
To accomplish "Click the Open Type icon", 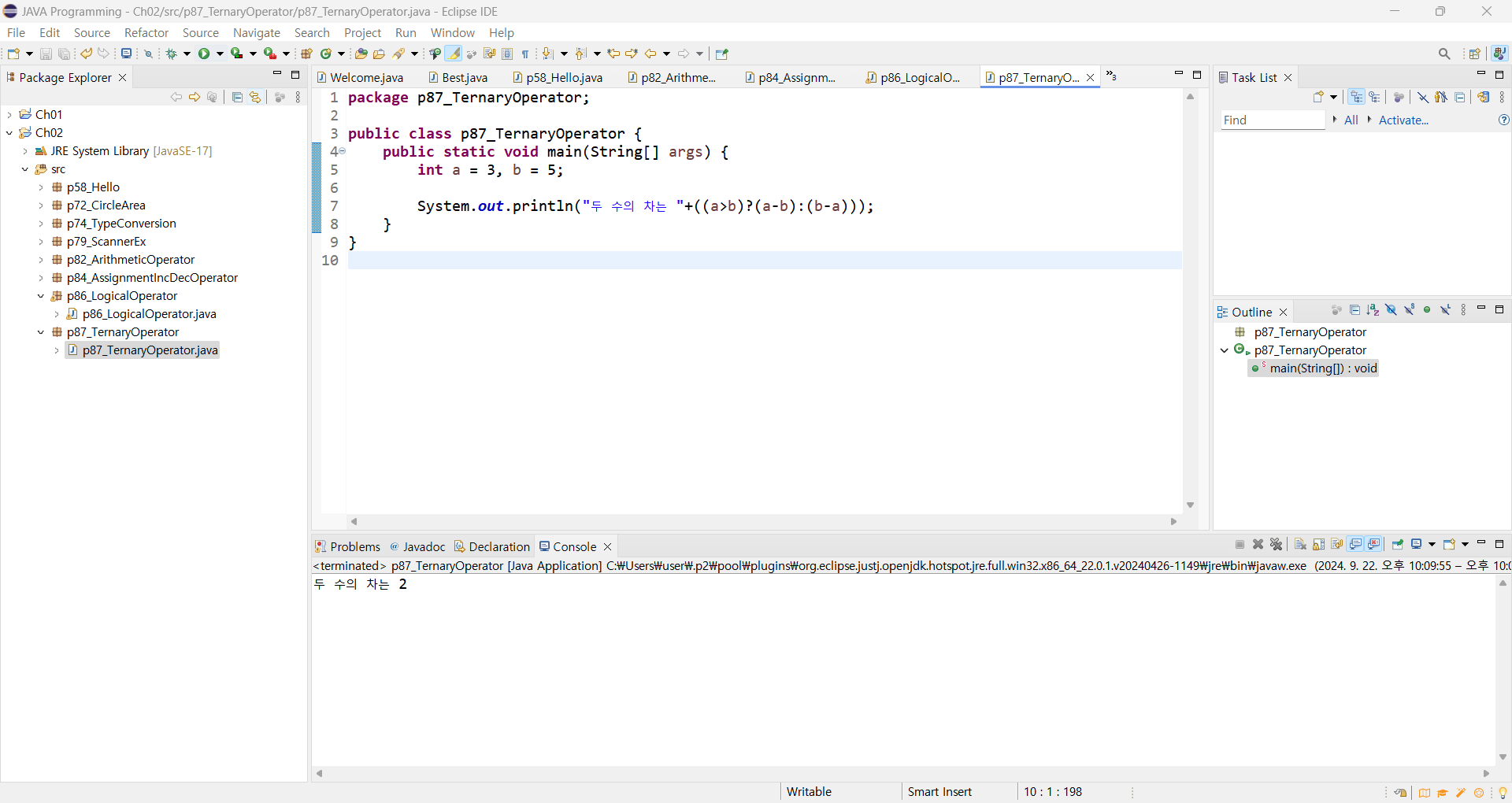I will pos(361,54).
